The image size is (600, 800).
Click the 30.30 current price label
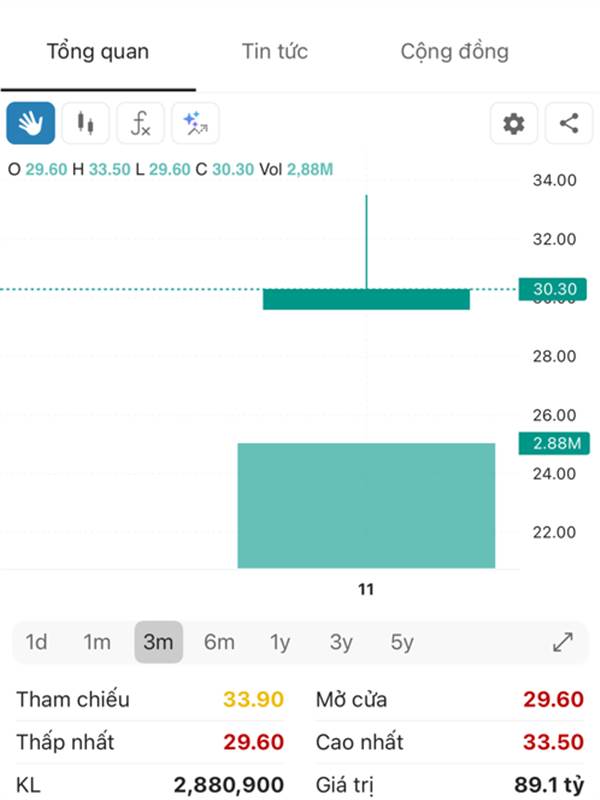[x=555, y=290]
